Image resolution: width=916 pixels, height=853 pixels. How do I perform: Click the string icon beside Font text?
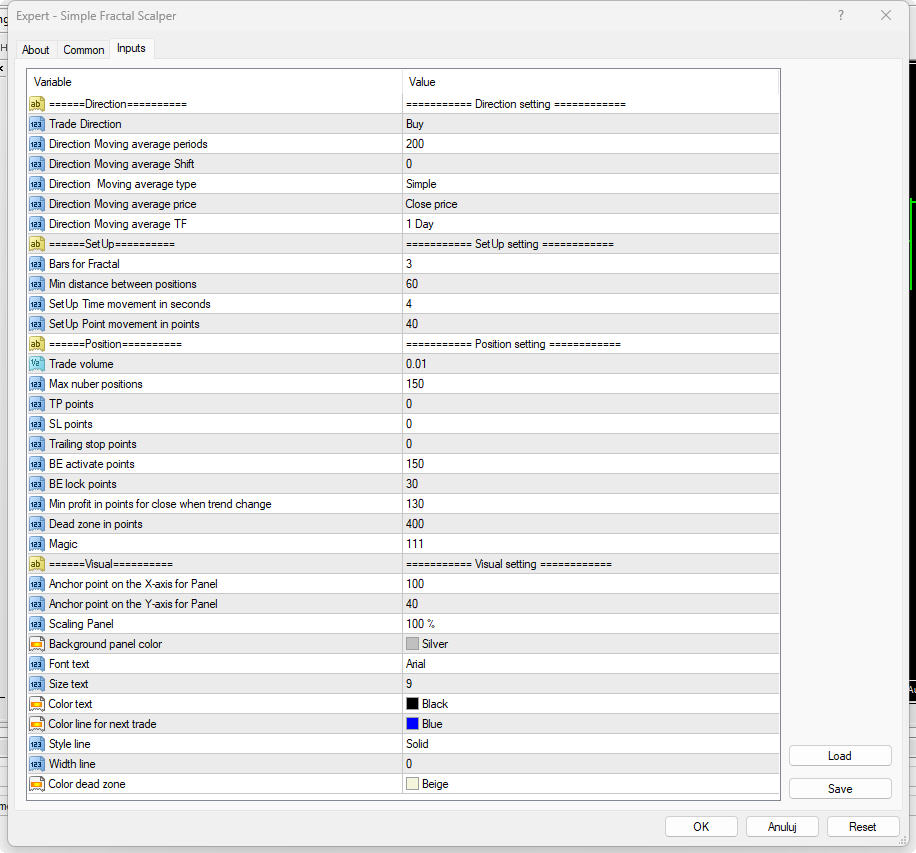coord(37,664)
